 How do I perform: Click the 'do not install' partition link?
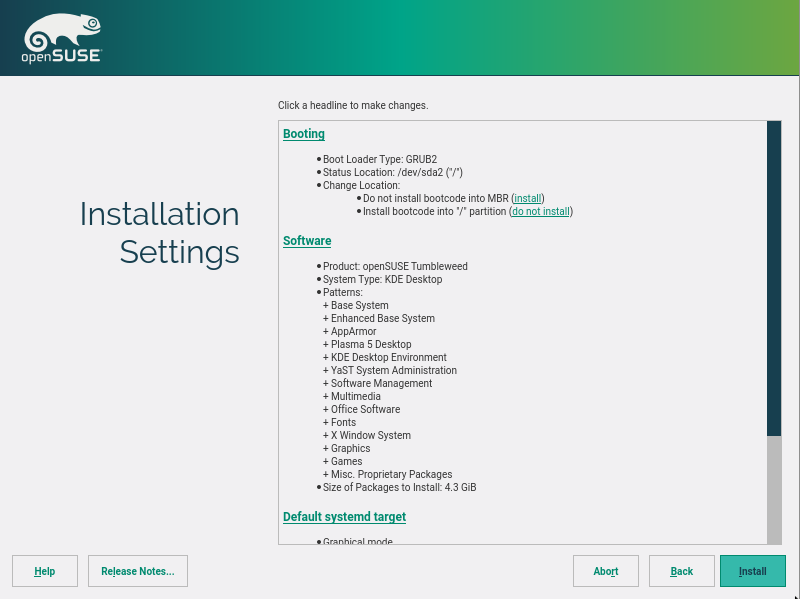[541, 211]
